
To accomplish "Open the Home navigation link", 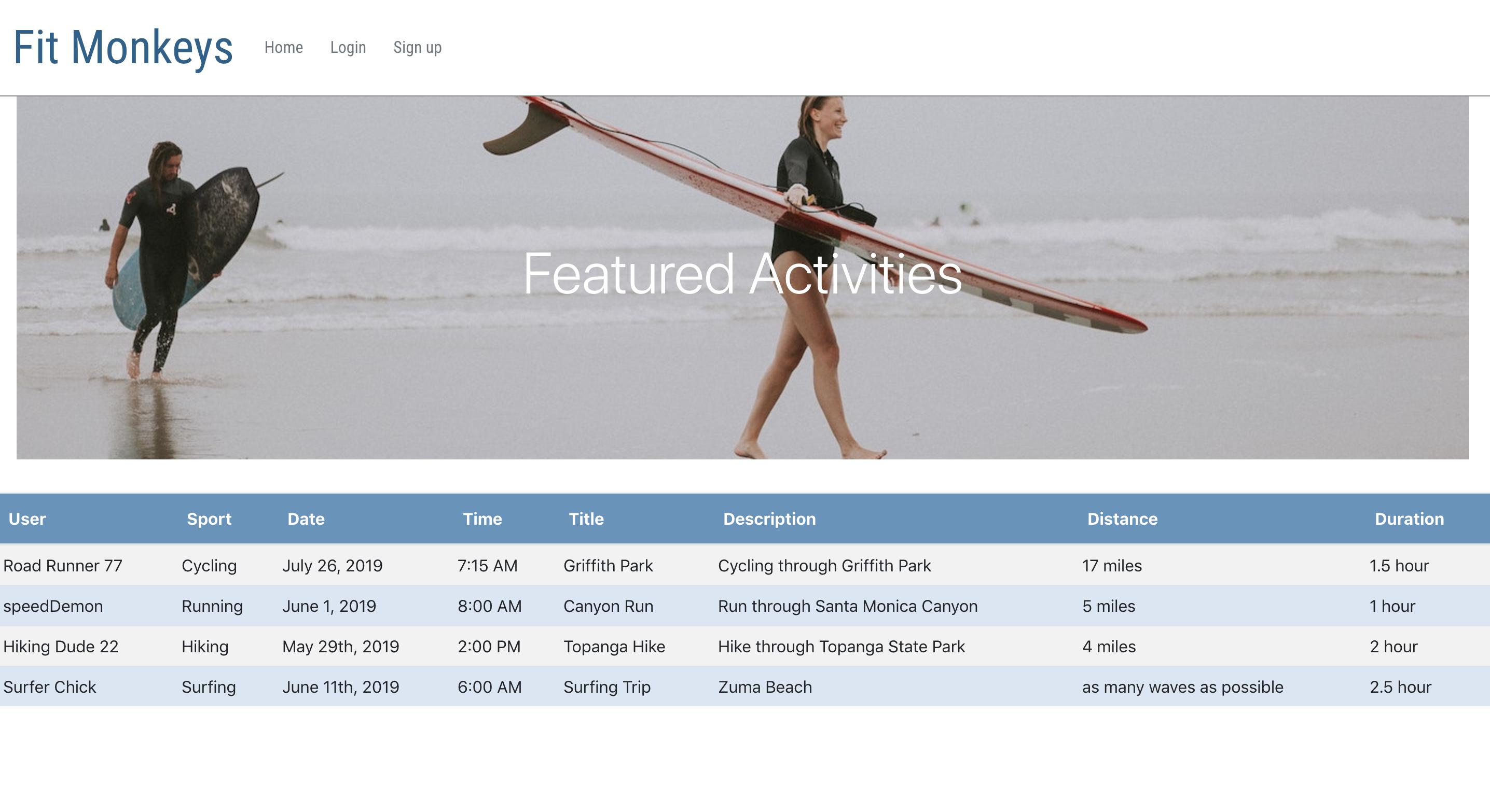I will (283, 47).
